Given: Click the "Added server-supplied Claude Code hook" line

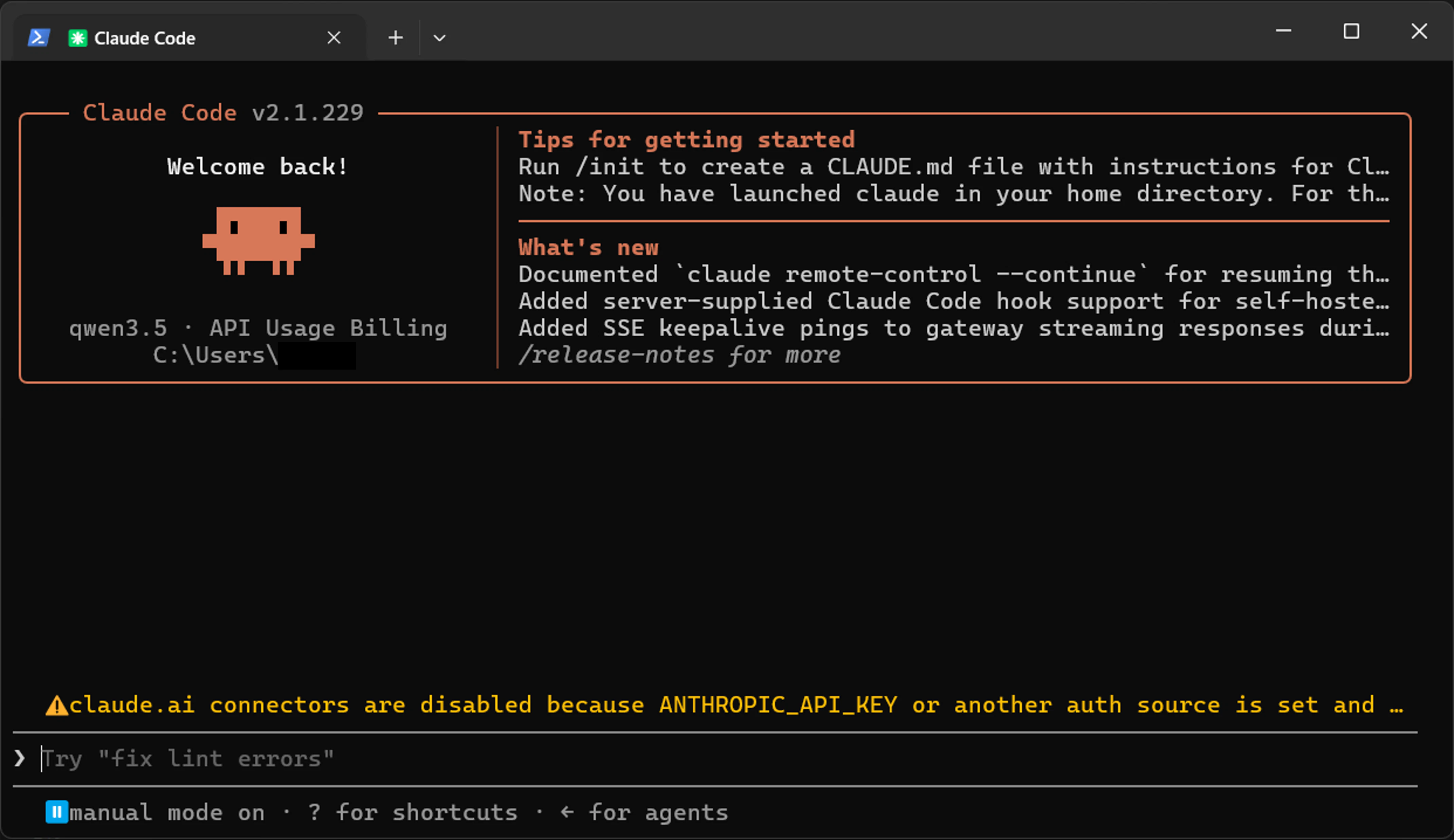Looking at the screenshot, I should (954, 301).
